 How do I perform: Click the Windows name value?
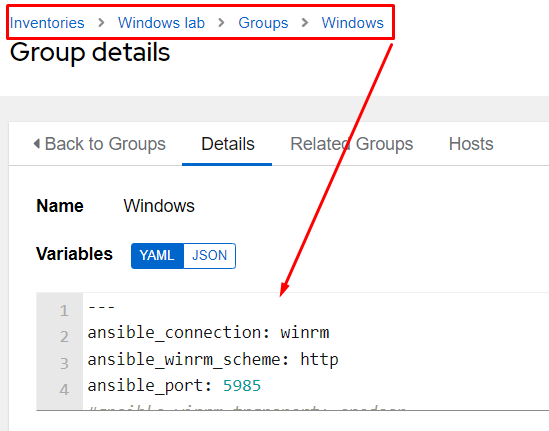(159, 206)
